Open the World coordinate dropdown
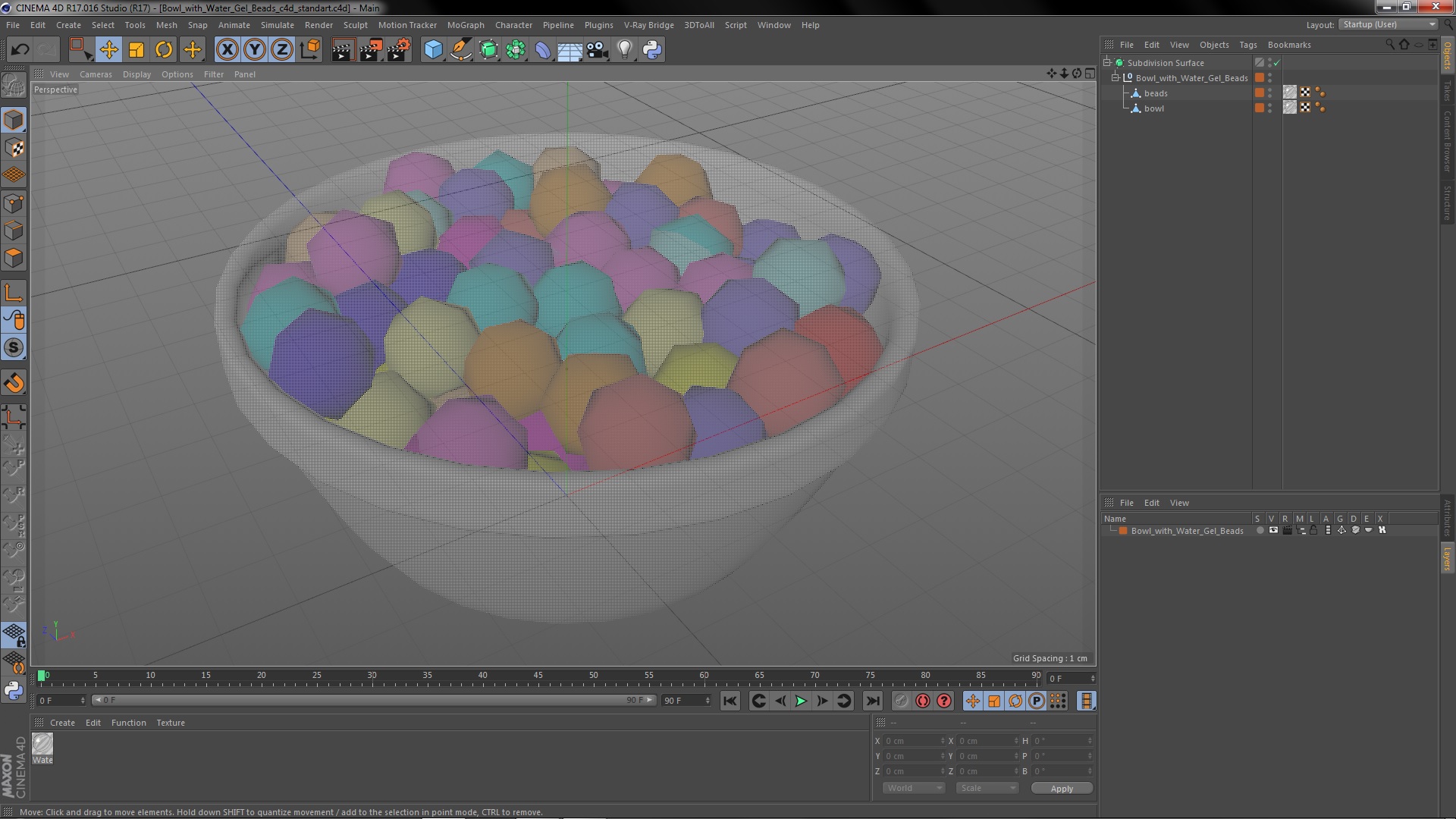The width and height of the screenshot is (1456, 819). point(914,789)
